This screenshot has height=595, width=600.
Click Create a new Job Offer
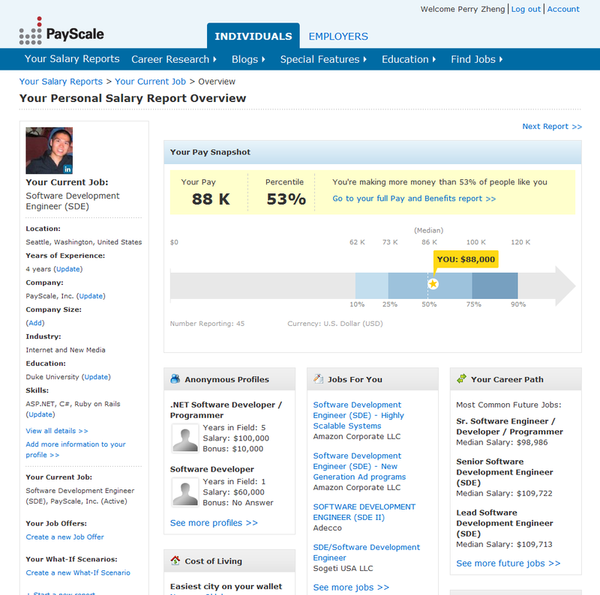coord(65,536)
